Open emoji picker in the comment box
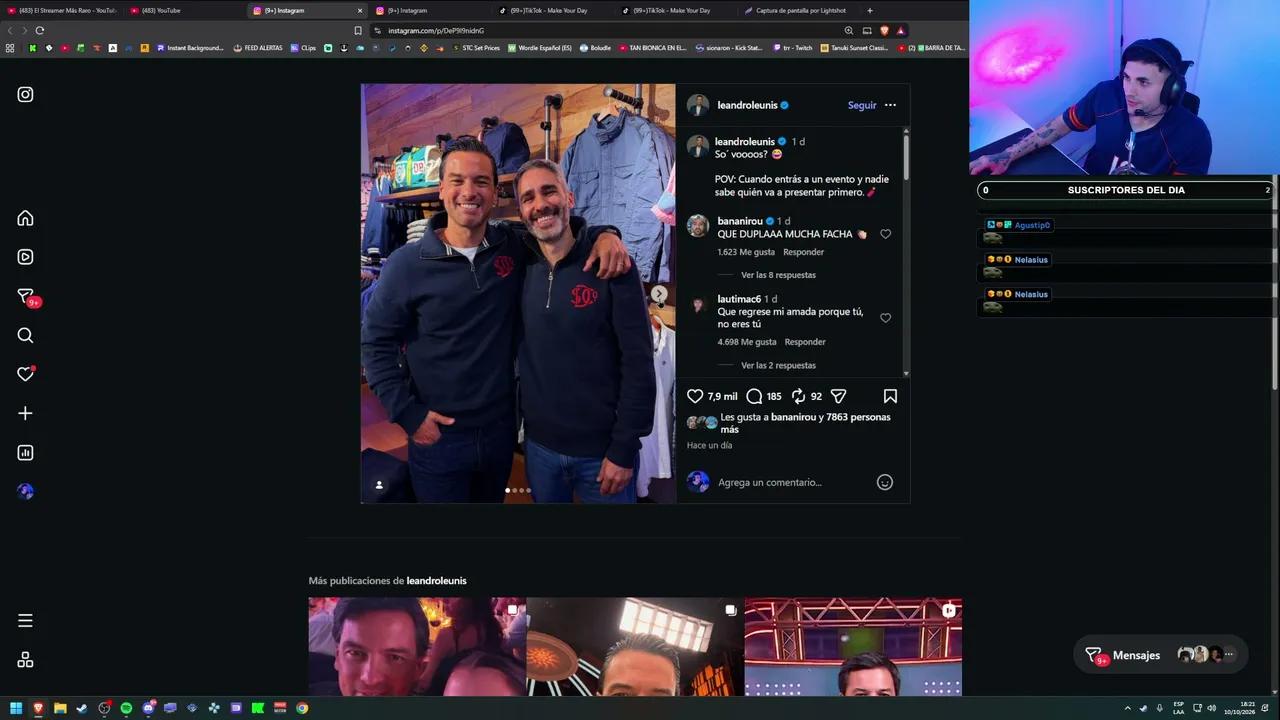The height and width of the screenshot is (720, 1280). [885, 482]
